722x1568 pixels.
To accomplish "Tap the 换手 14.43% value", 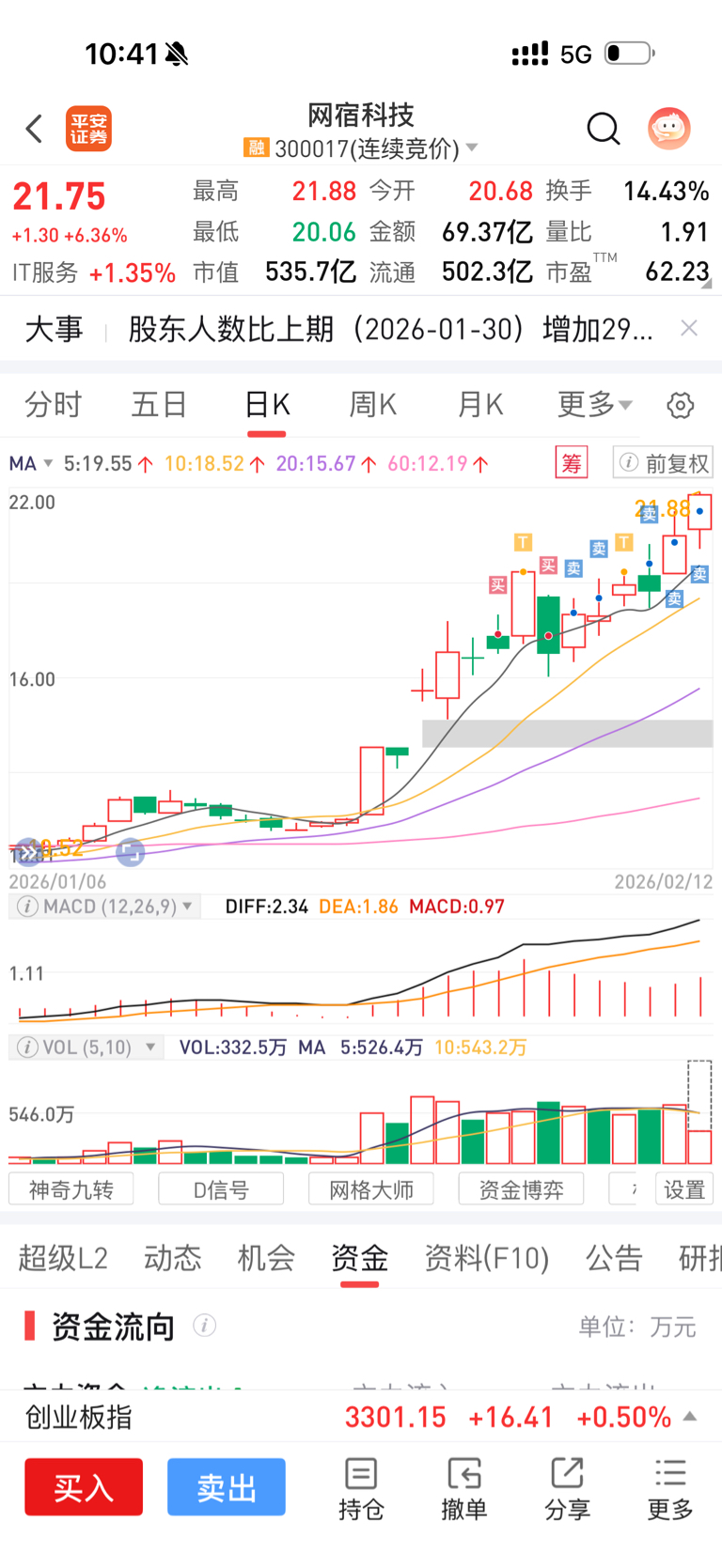I will tap(667, 192).
